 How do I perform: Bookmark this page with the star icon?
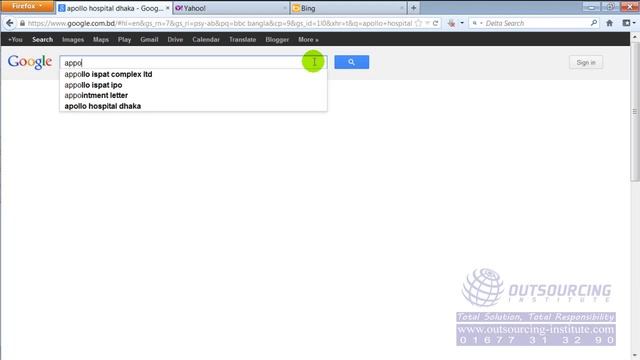pyautogui.click(x=418, y=23)
